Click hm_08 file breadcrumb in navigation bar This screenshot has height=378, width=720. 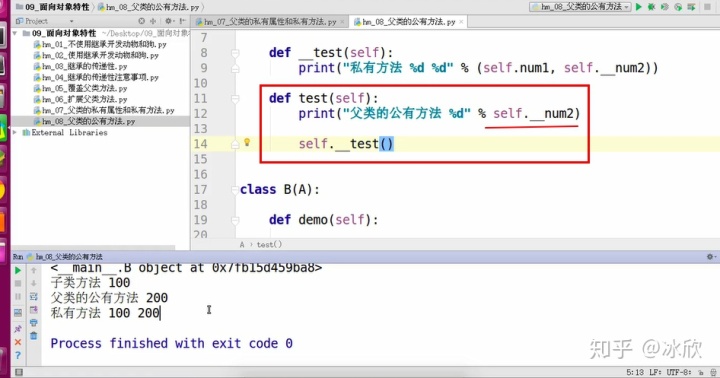[149, 7]
